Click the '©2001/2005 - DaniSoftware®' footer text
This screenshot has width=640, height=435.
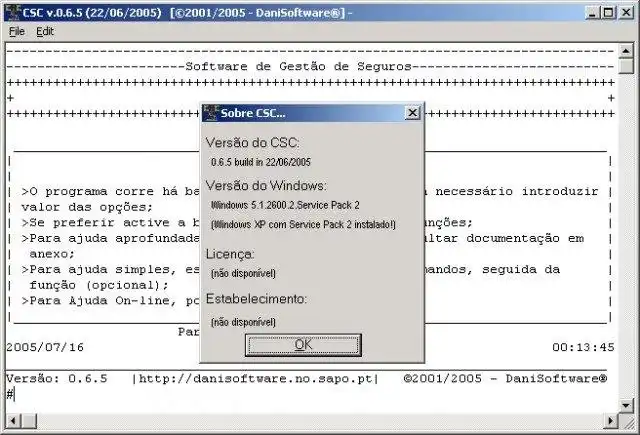[x=505, y=379]
